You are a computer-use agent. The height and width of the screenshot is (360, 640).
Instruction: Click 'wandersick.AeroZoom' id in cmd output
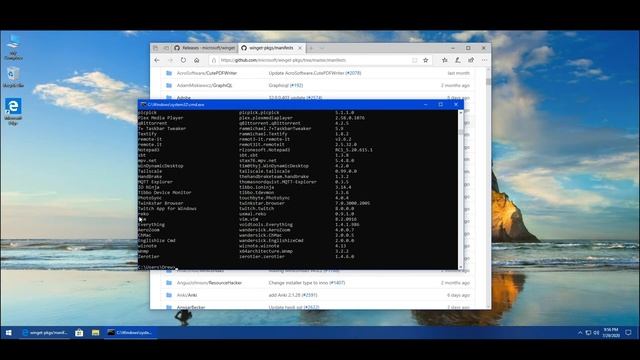[264, 229]
